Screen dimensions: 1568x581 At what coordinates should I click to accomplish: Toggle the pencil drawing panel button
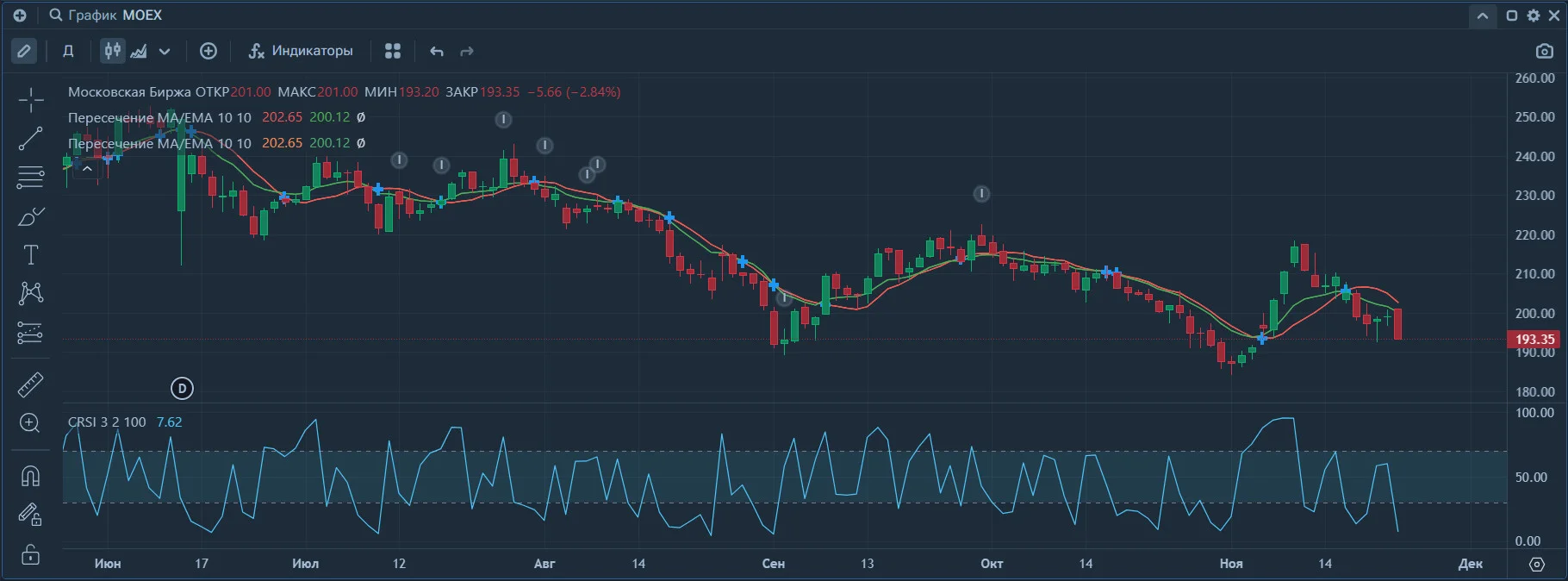pyautogui.click(x=24, y=51)
